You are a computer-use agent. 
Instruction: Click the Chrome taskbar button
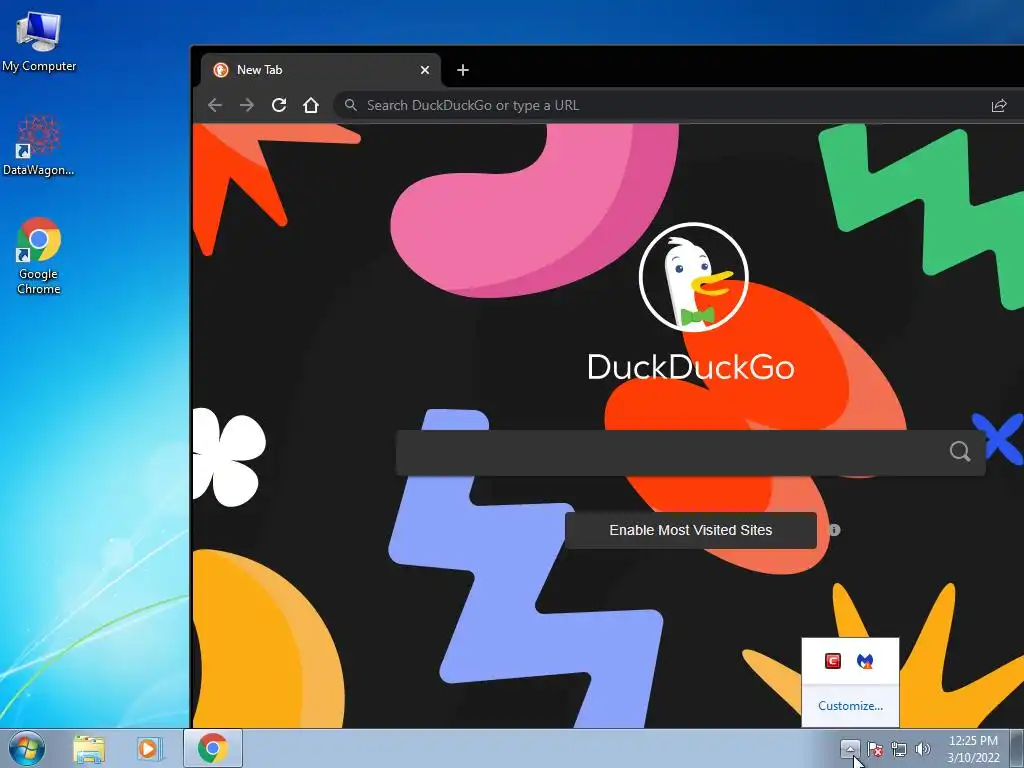tap(213, 748)
